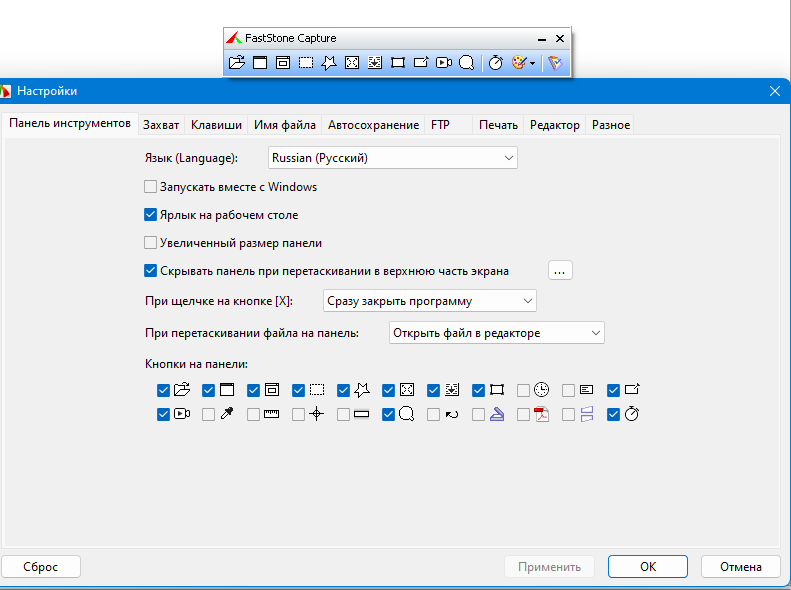Click the delay stopwatch icon in FastStone toolbar
This screenshot has width=791, height=590.
click(496, 63)
